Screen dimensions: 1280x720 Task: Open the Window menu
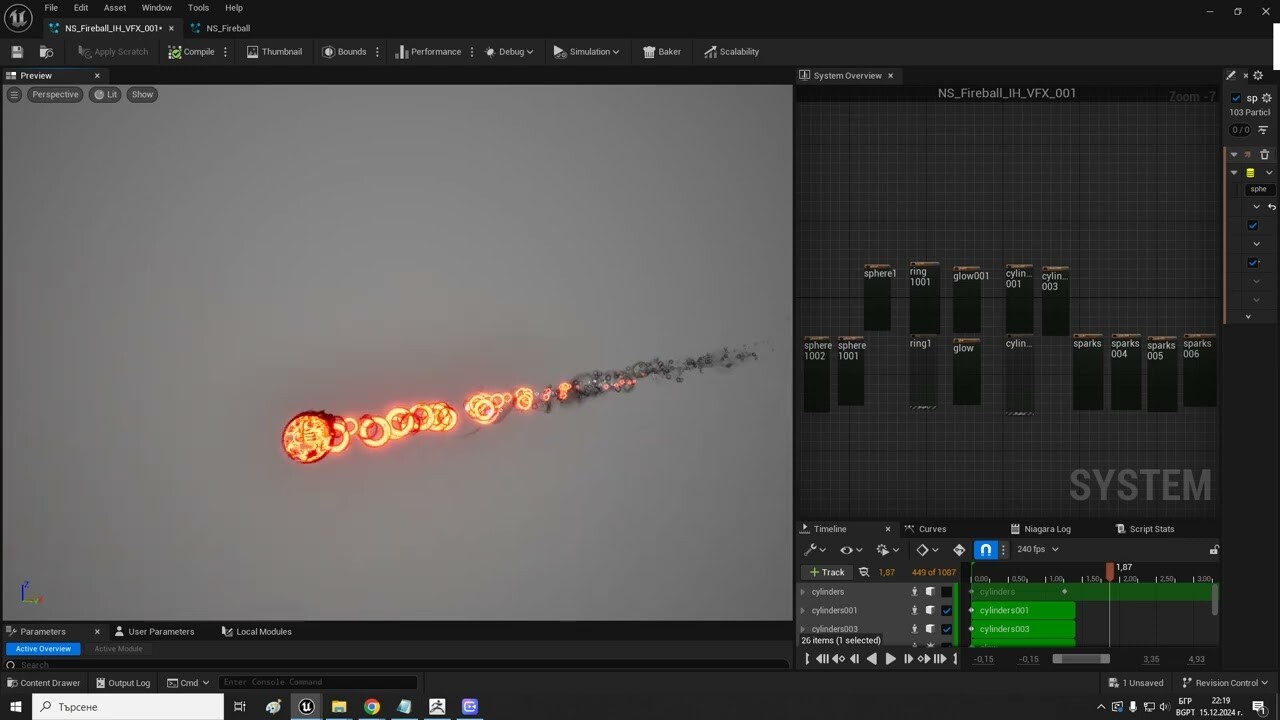pyautogui.click(x=156, y=7)
